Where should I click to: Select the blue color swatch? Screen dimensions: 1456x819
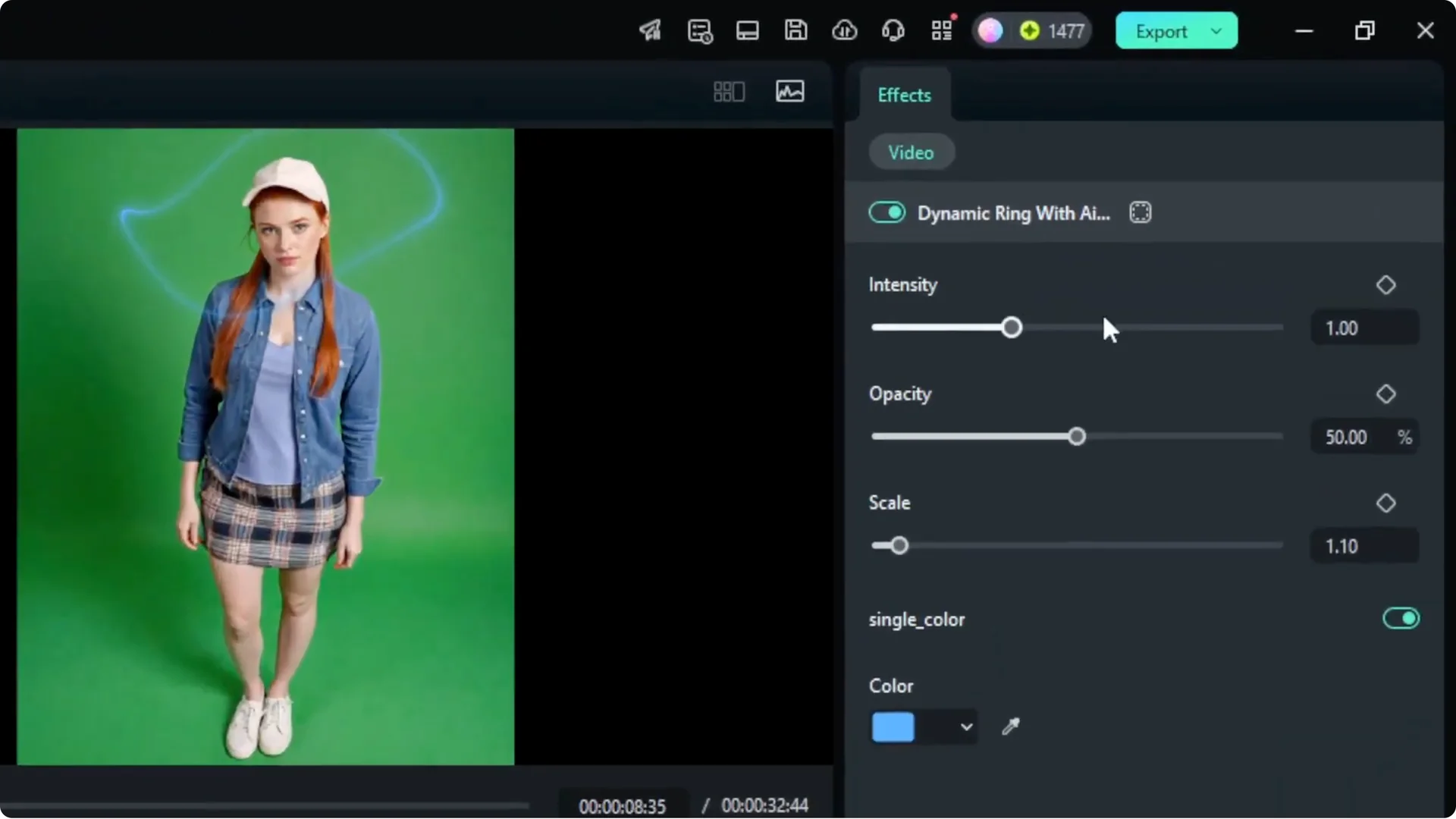[x=893, y=726]
